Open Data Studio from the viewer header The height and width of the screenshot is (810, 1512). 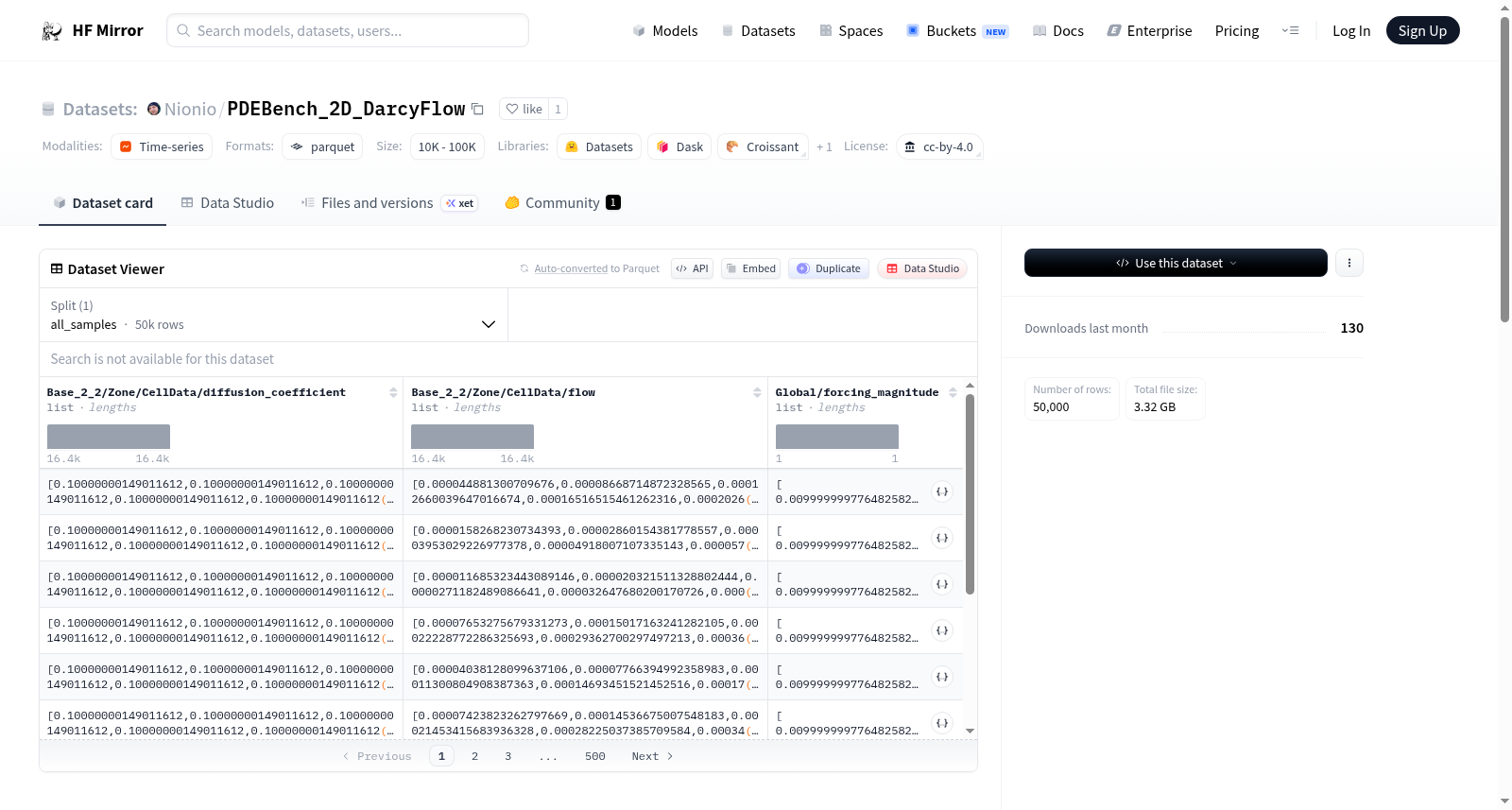tap(922, 268)
